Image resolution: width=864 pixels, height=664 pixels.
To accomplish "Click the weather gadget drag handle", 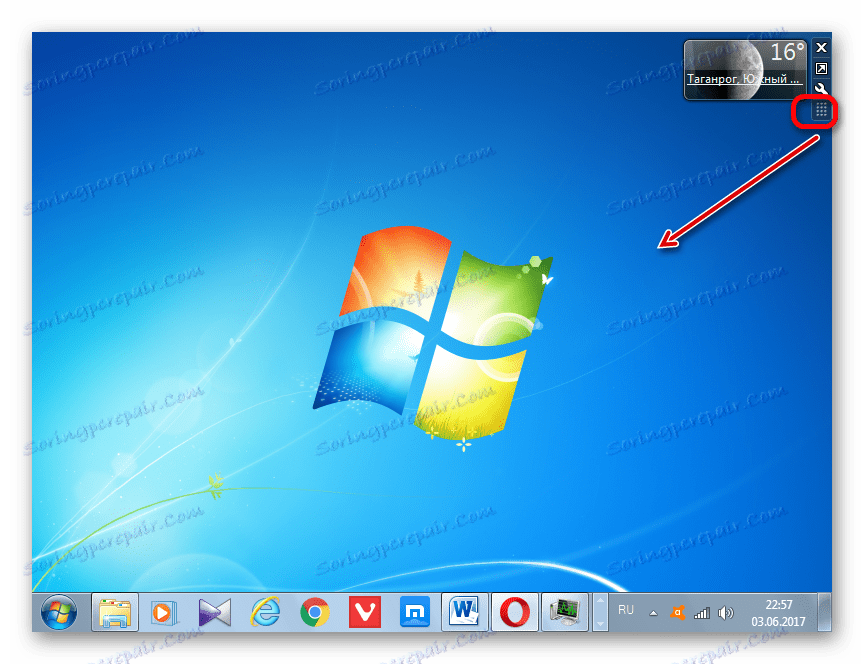I will [x=821, y=110].
